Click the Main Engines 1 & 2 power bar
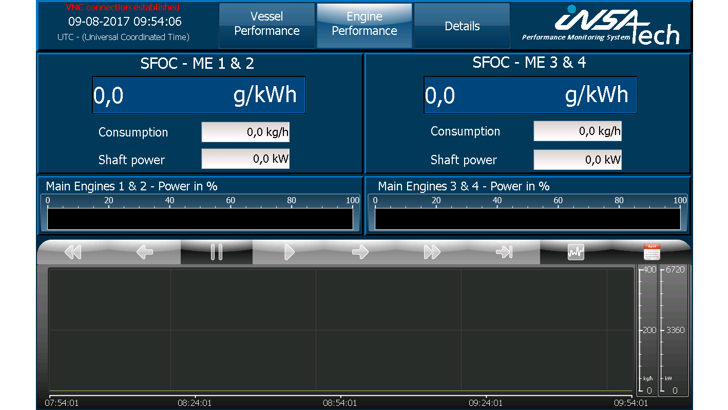This screenshot has height=410, width=728. coord(200,219)
